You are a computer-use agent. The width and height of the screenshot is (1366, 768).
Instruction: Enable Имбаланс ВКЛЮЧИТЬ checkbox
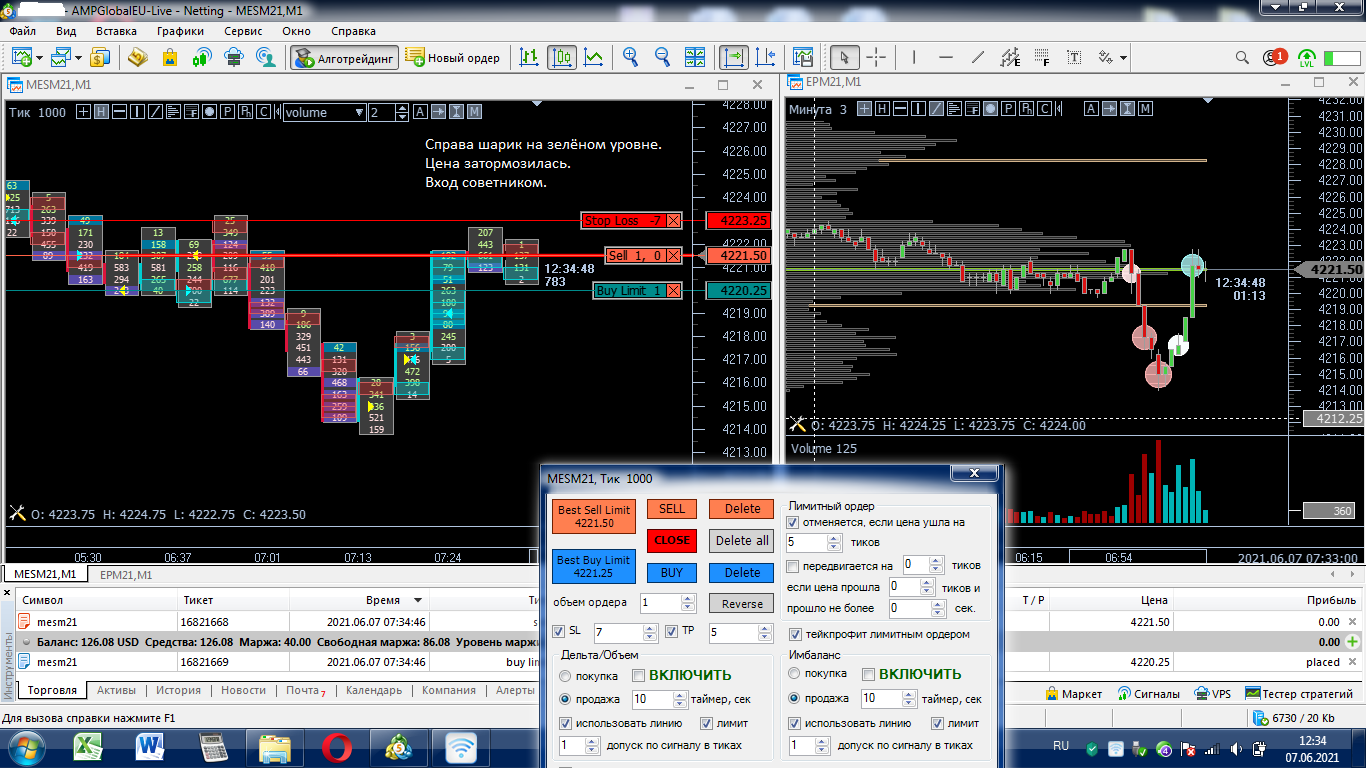(x=869, y=674)
